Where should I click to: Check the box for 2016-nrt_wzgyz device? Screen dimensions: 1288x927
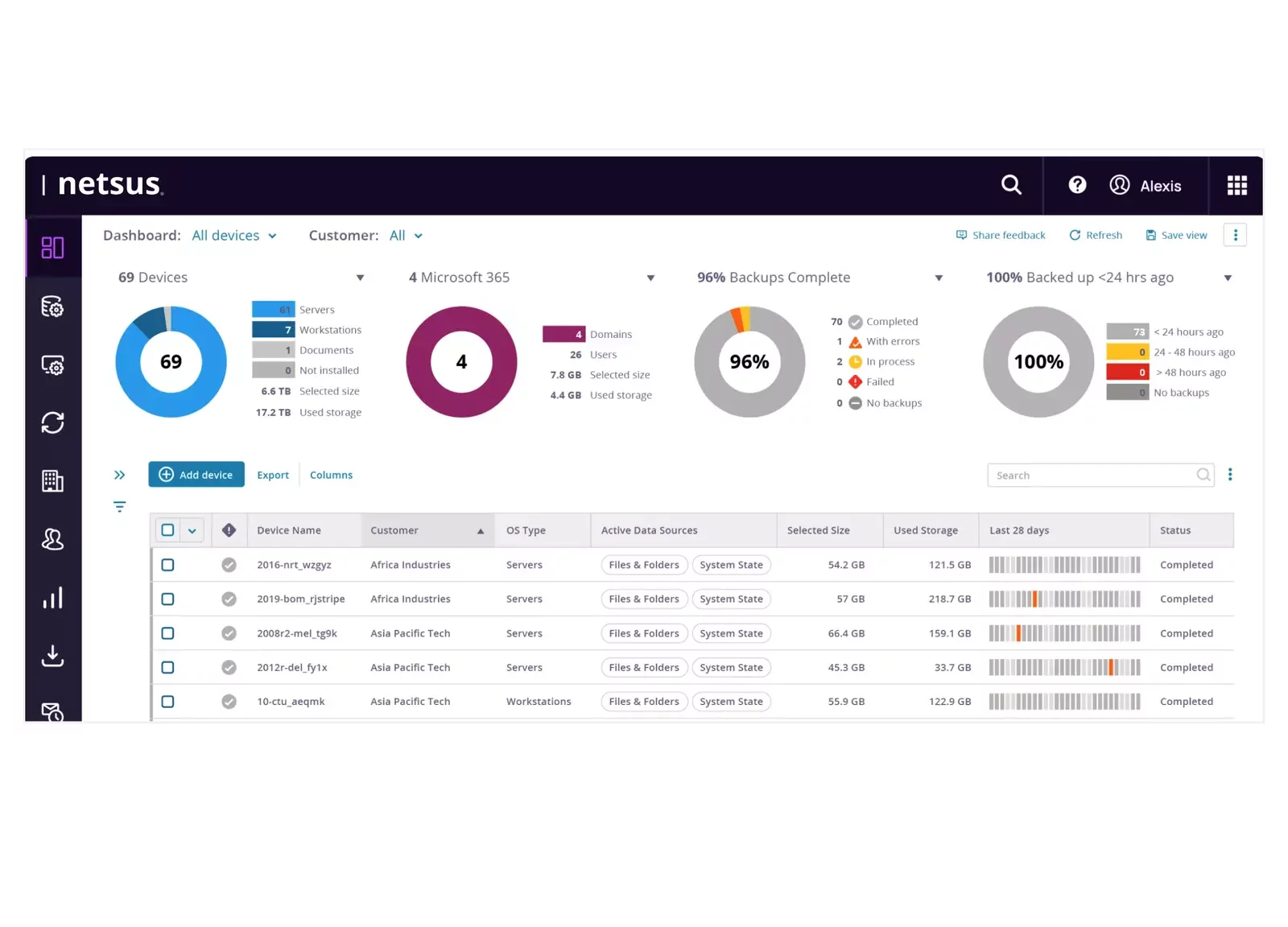[x=167, y=565]
